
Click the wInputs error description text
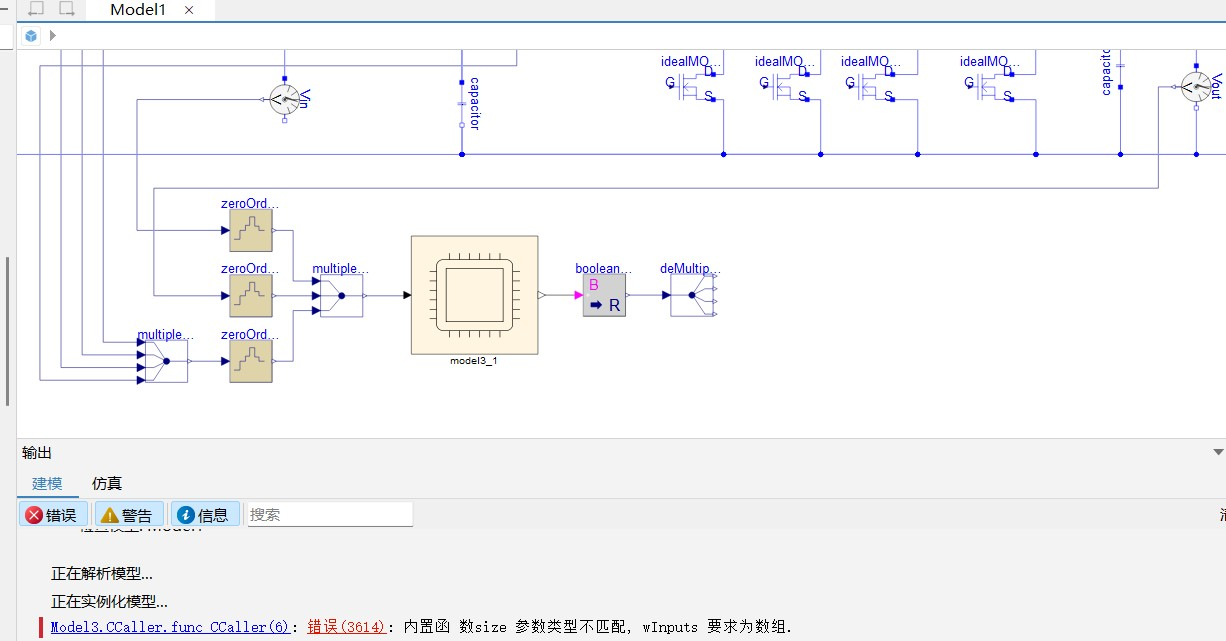pyautogui.click(x=597, y=627)
